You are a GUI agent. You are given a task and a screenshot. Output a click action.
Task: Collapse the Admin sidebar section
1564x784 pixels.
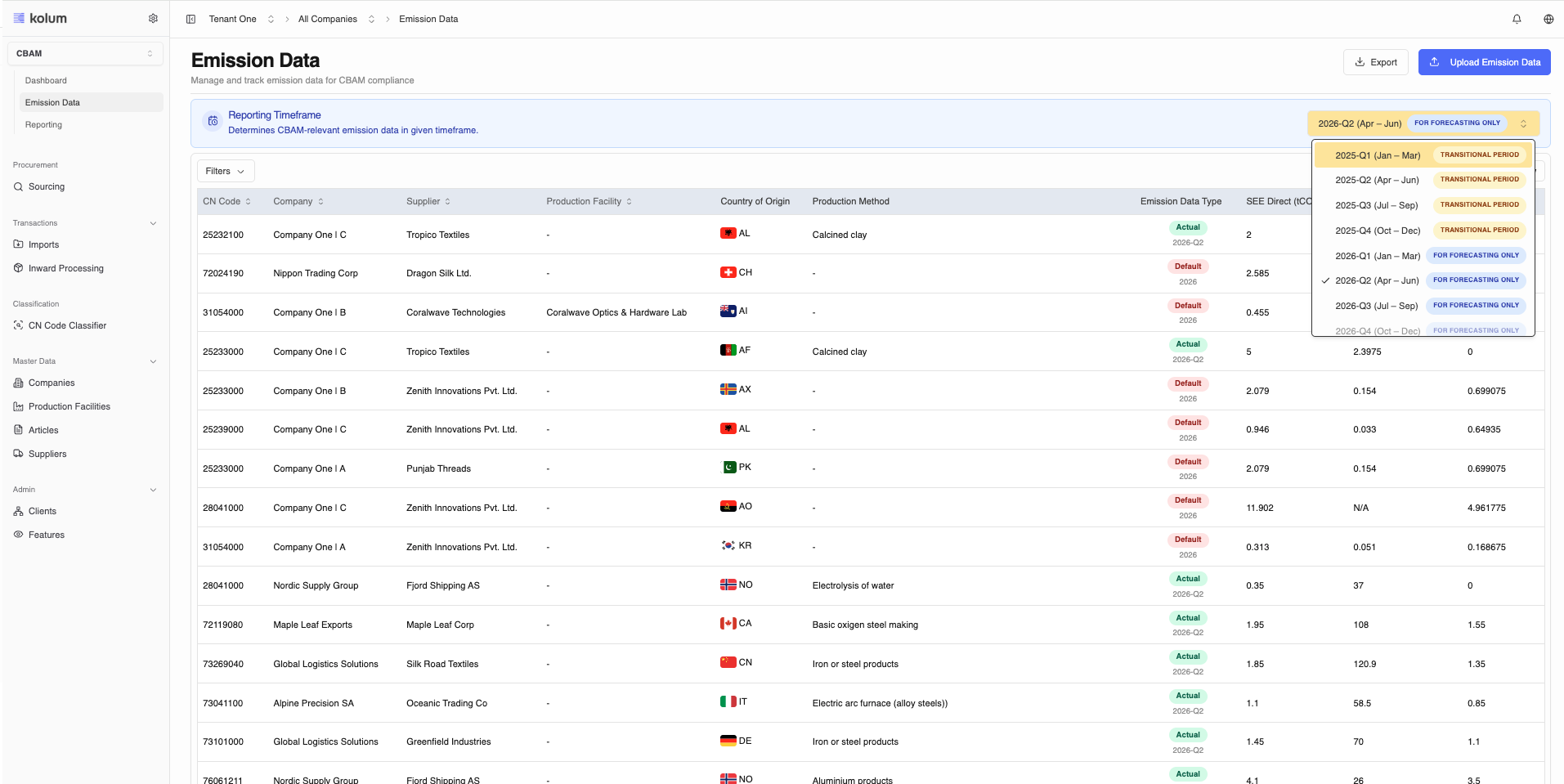tap(153, 490)
